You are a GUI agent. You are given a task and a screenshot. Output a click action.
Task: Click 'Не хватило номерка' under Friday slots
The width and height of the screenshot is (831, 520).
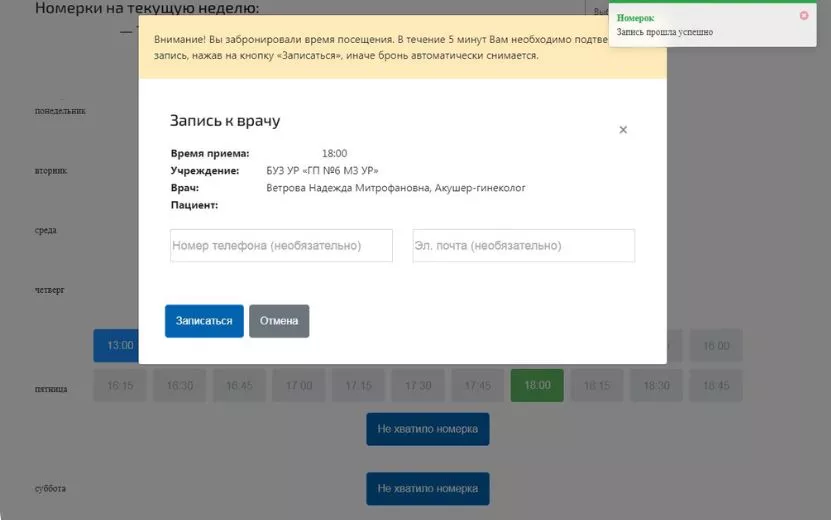pyautogui.click(x=427, y=429)
